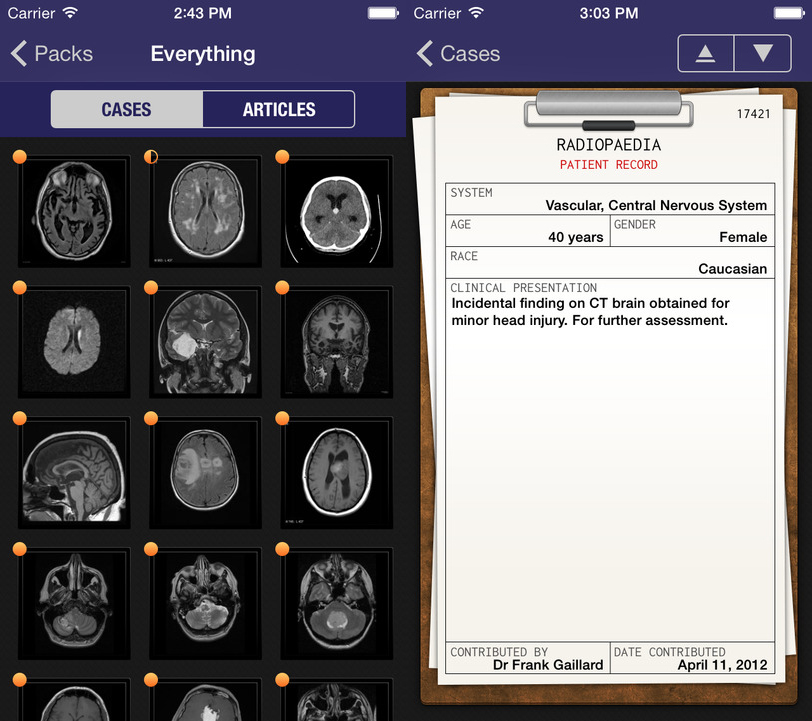Open middle posterior fossa MRI in fourth row
The height and width of the screenshot is (721, 812).
click(x=206, y=603)
